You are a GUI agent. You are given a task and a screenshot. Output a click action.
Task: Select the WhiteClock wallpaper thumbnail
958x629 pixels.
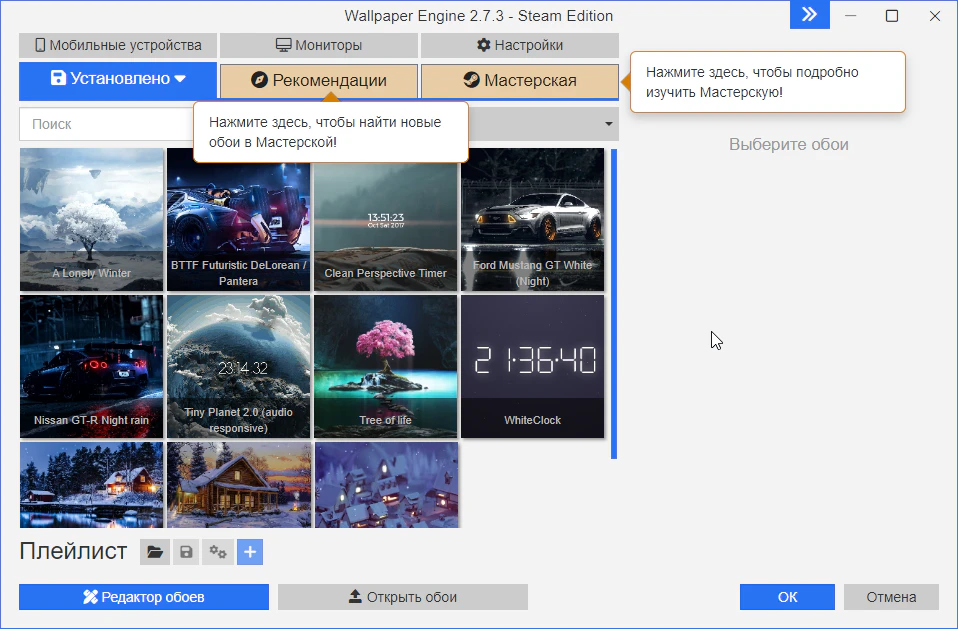(x=532, y=366)
